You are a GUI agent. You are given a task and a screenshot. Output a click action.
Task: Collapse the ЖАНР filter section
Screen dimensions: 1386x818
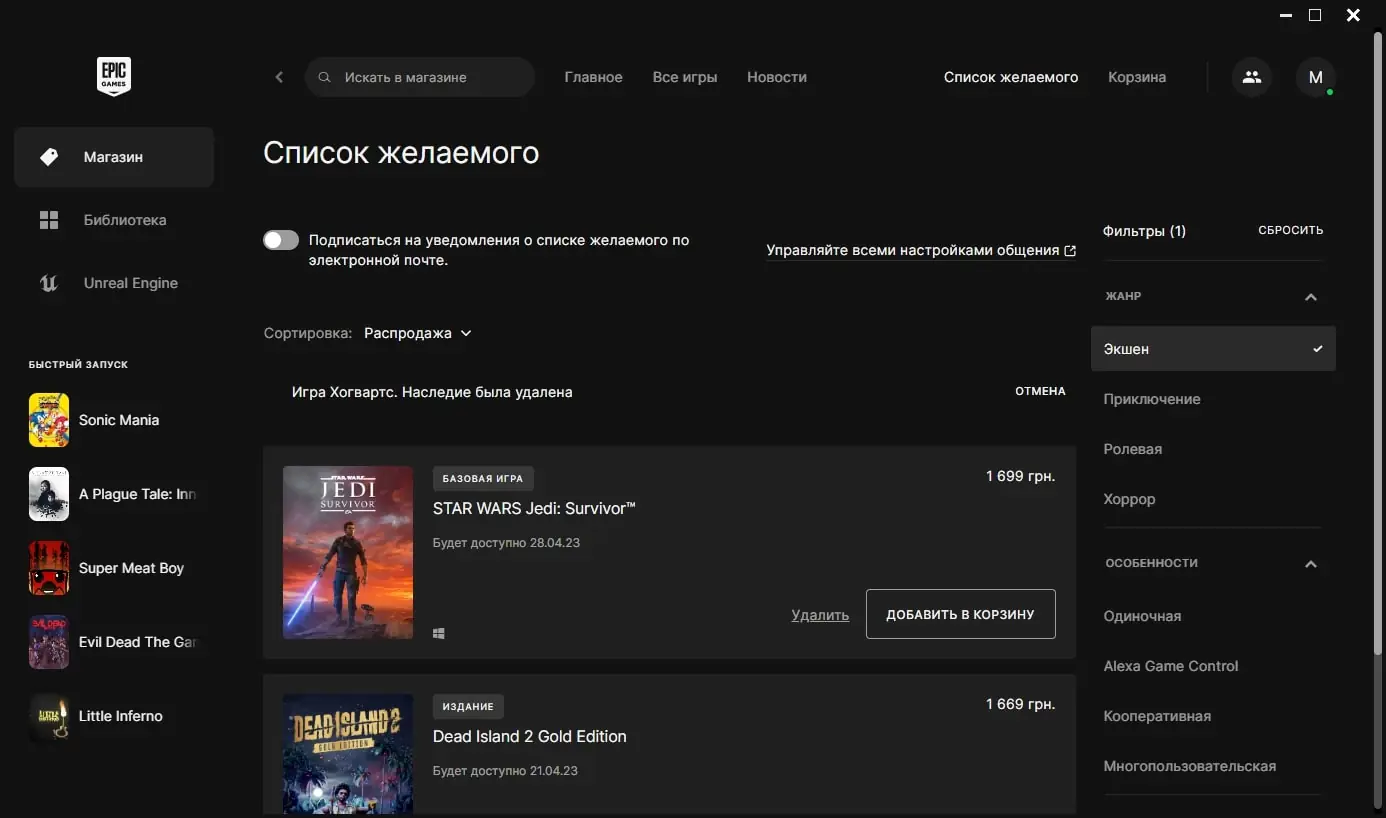pos(1311,297)
